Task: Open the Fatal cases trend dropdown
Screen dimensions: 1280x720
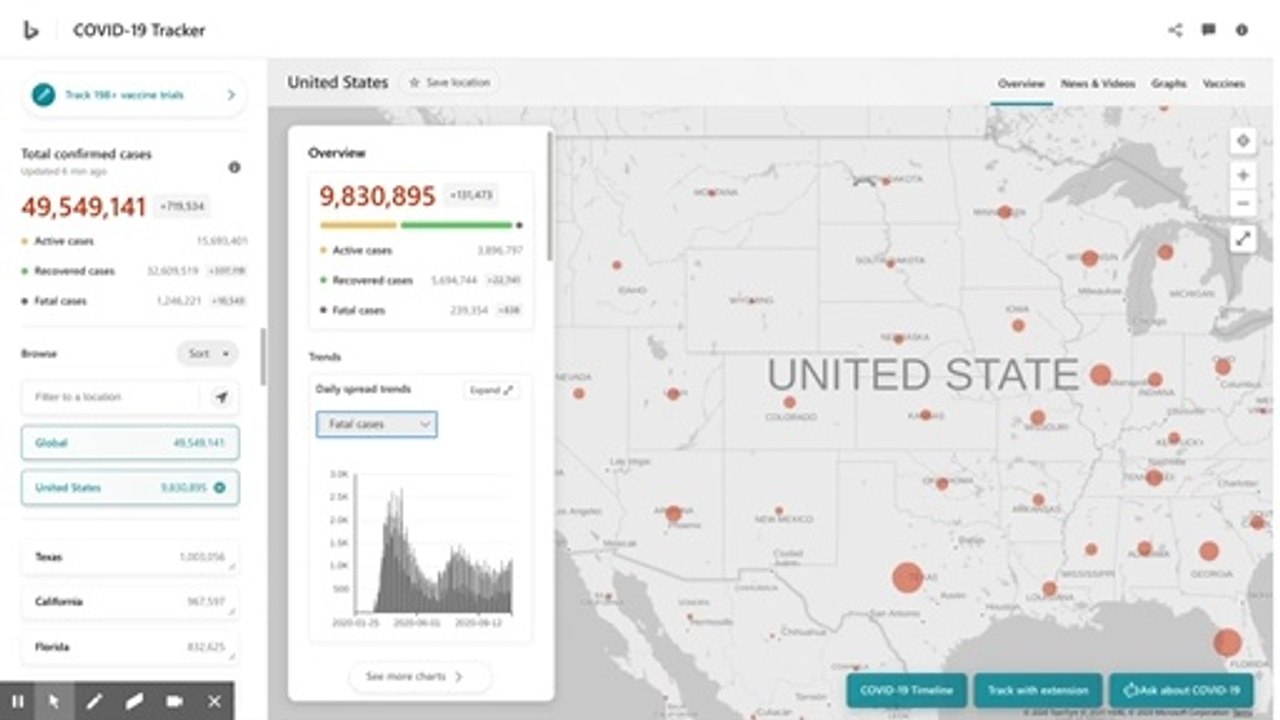Action: (376, 424)
